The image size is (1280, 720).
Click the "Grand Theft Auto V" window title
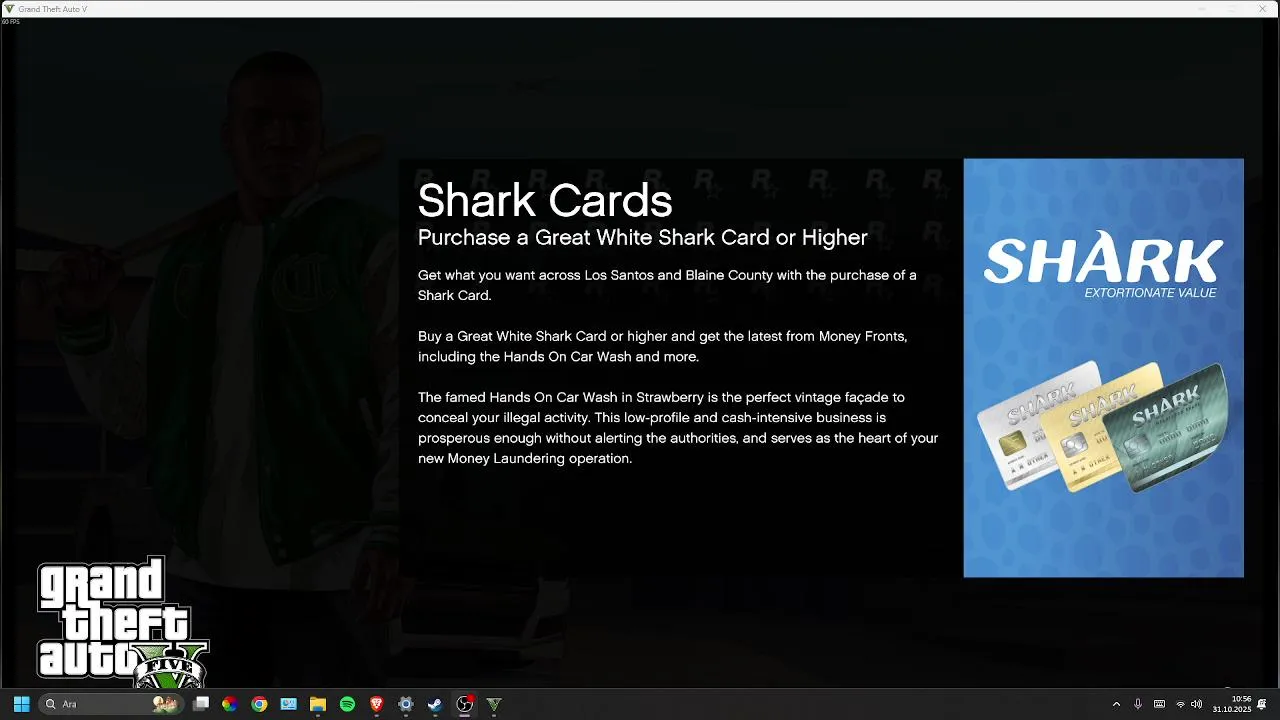(x=52, y=9)
